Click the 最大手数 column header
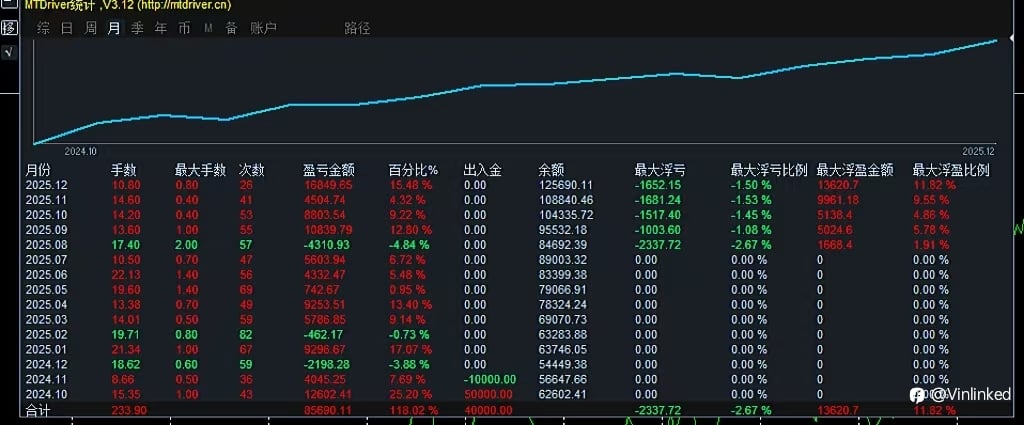The height and width of the screenshot is (425, 1024). [200, 170]
